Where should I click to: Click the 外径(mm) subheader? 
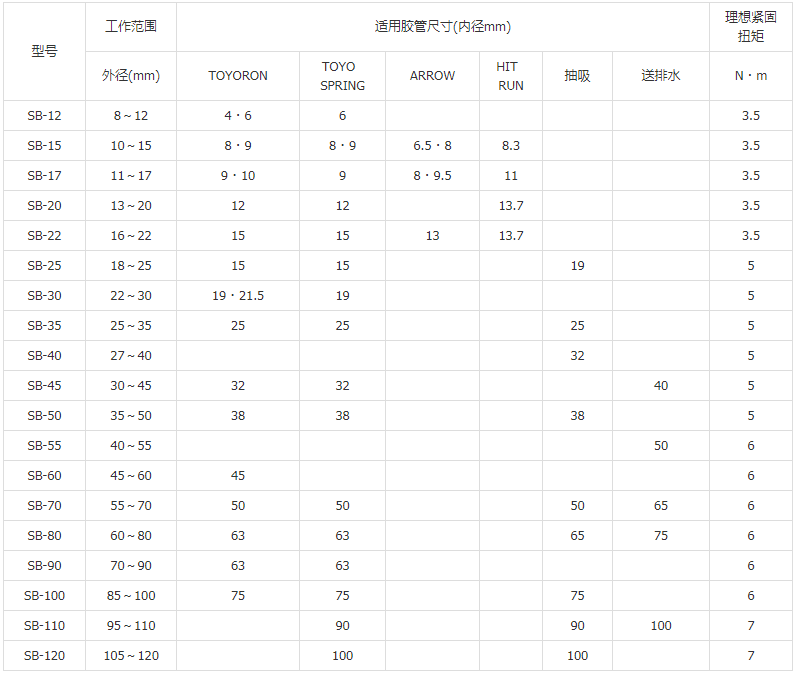tap(131, 76)
